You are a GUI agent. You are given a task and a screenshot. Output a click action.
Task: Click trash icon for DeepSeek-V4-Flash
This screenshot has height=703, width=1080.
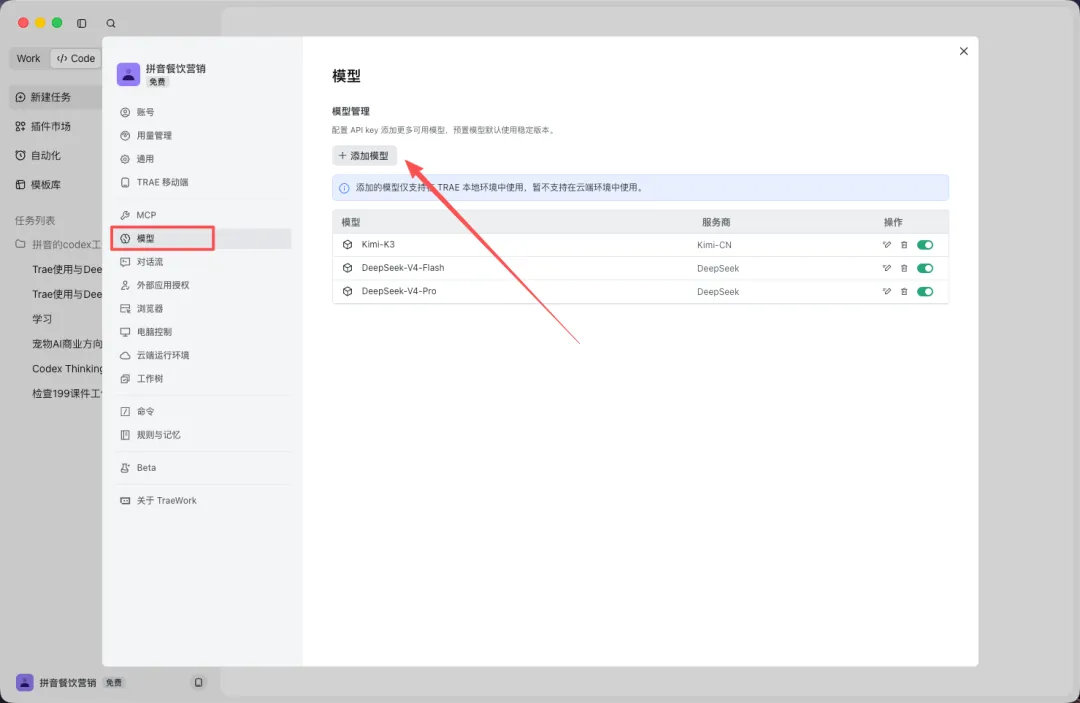(x=904, y=268)
